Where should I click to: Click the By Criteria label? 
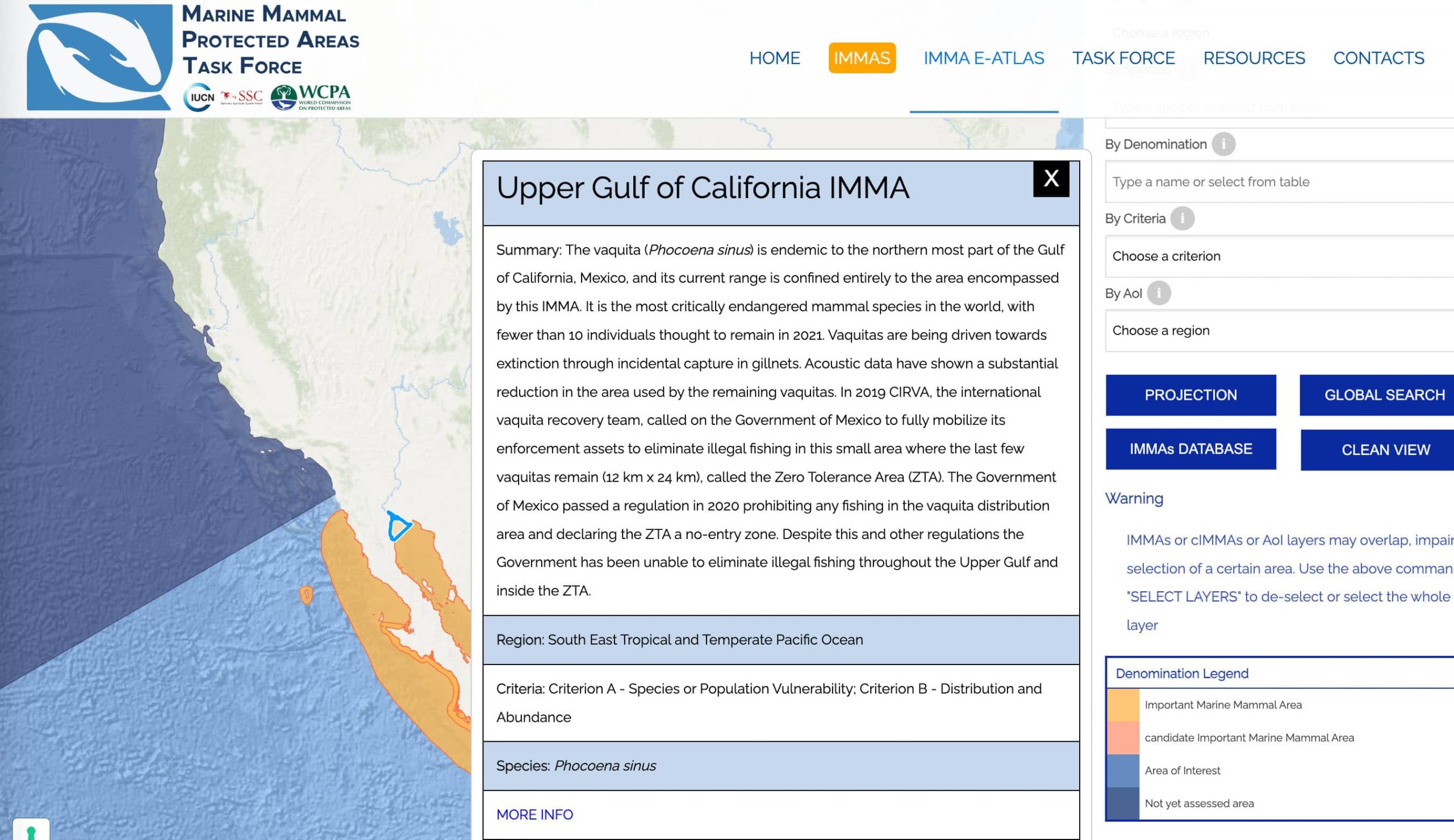[x=1135, y=219]
